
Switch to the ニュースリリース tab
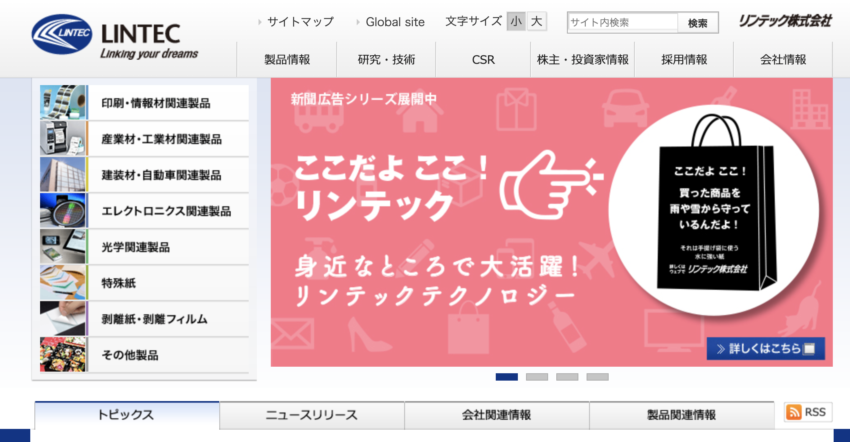[x=312, y=415]
